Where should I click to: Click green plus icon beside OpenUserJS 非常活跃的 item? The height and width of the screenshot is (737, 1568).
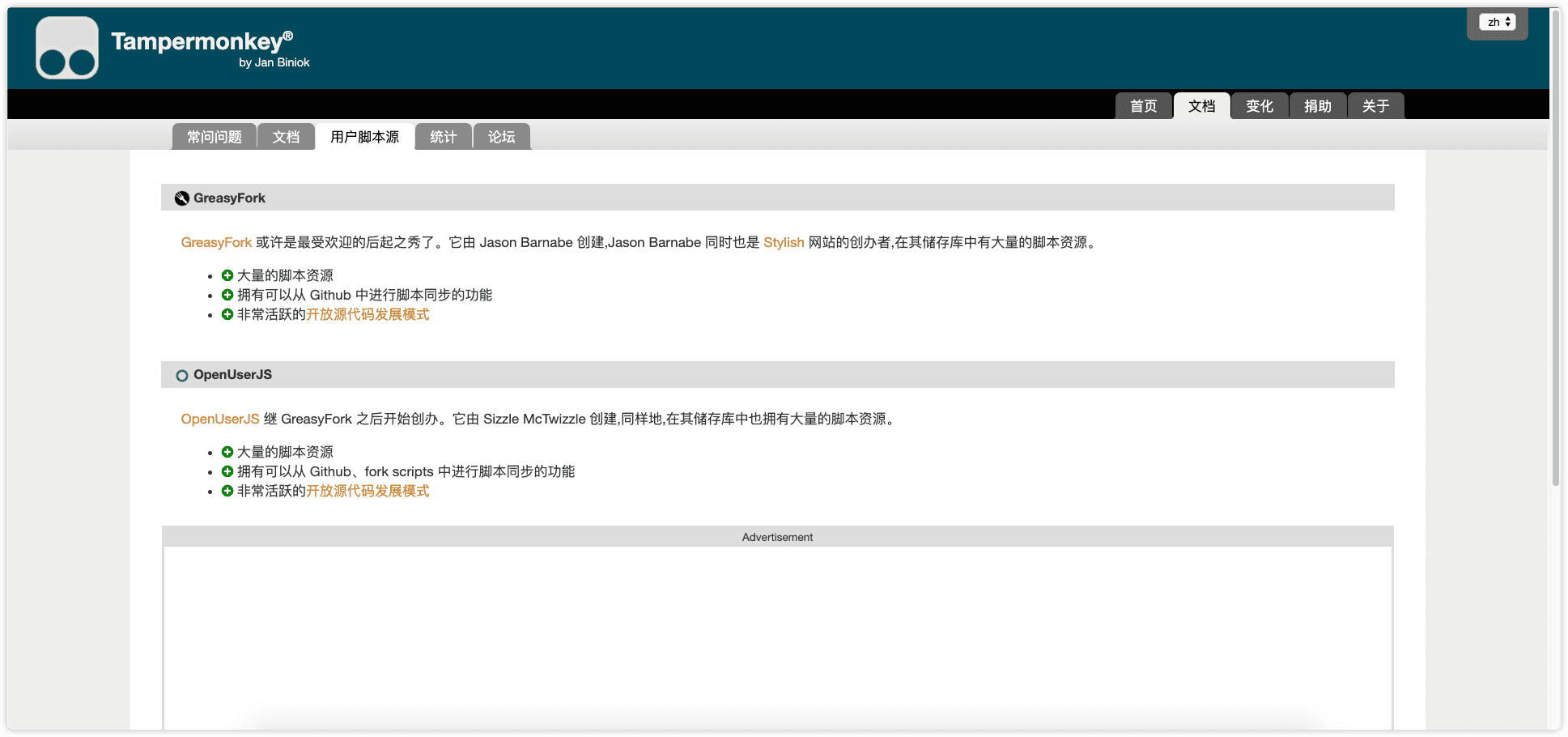click(227, 491)
